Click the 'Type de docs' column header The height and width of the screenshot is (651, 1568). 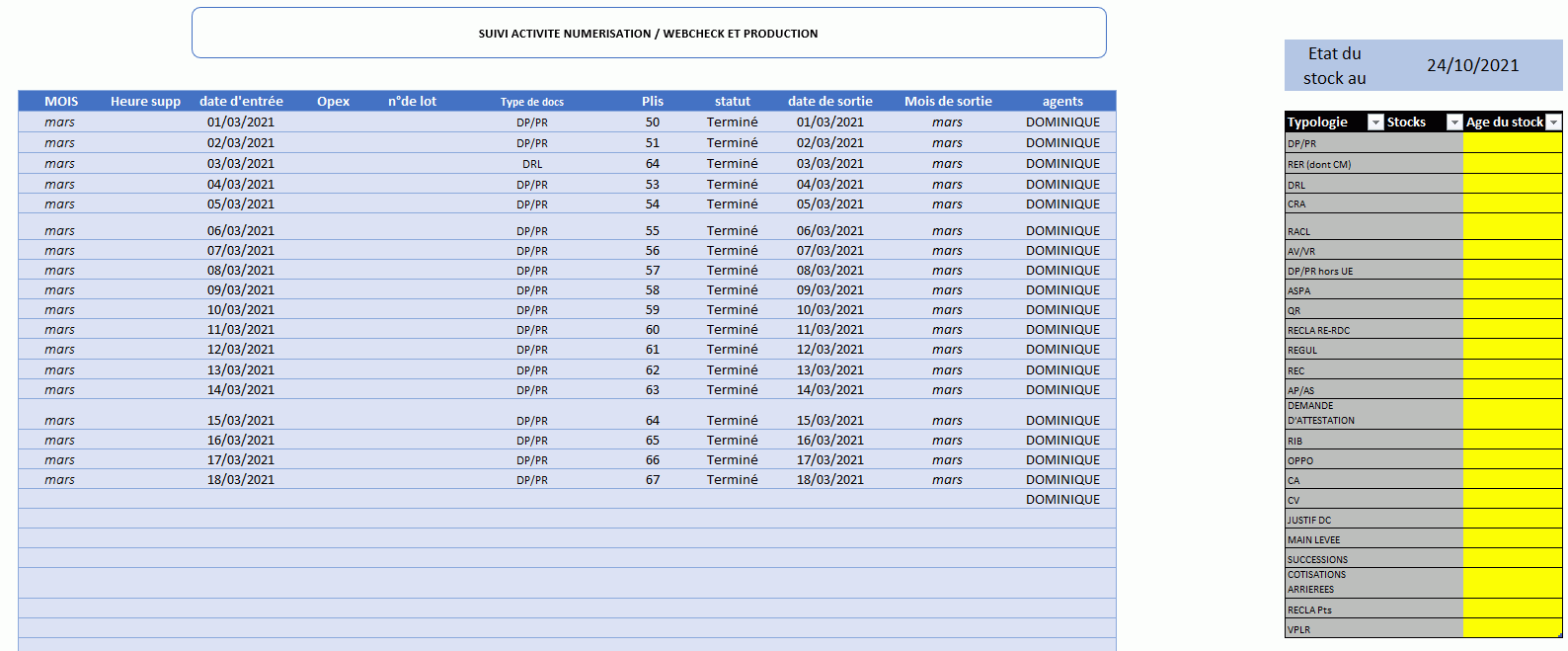(x=531, y=102)
